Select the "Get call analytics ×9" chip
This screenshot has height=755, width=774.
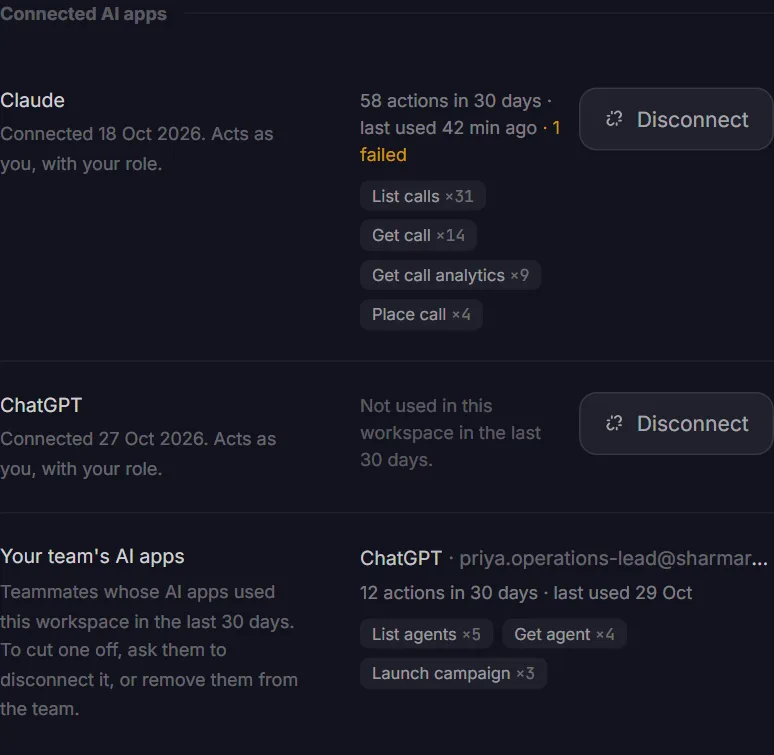[450, 275]
